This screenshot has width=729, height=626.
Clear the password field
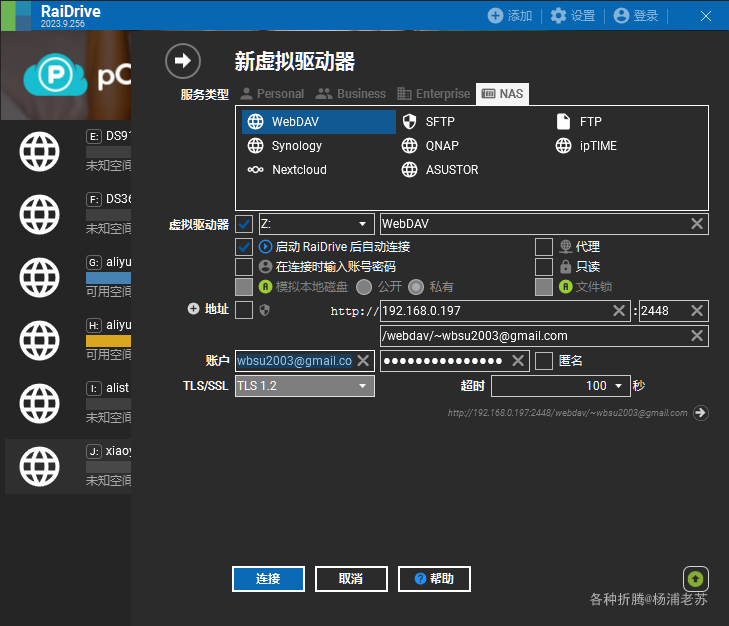[518, 361]
